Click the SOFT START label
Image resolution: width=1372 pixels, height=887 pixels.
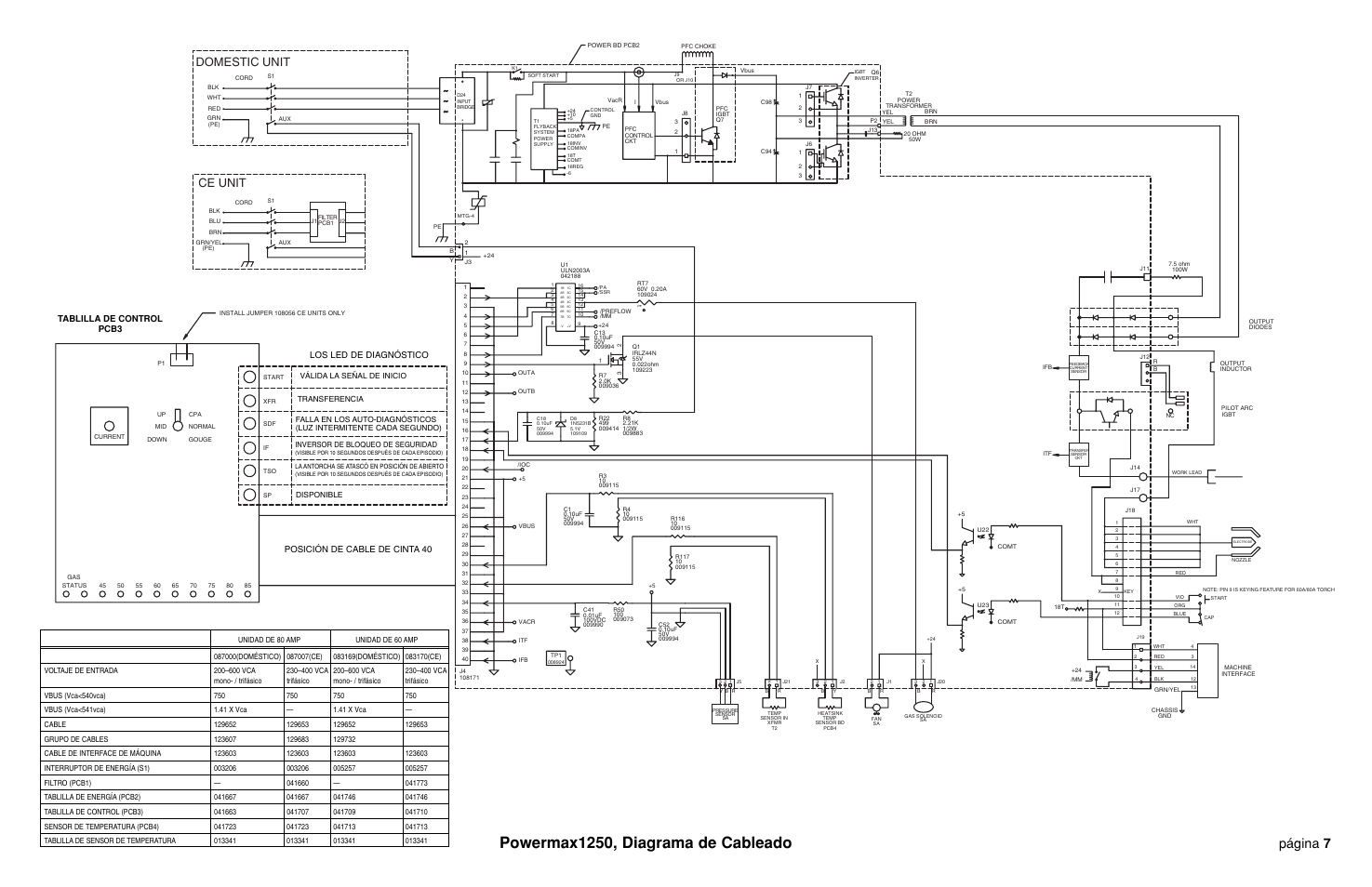[x=543, y=75]
